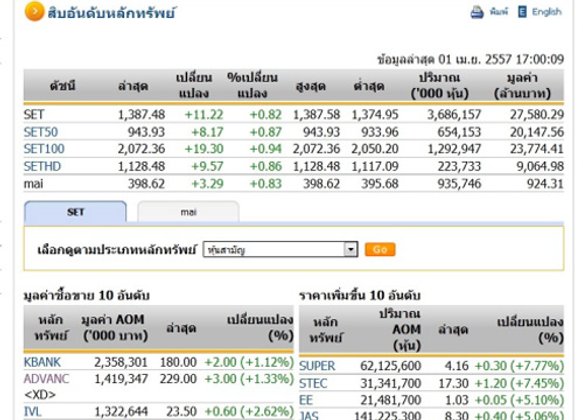
Task: Open the STEC stock link
Action: click(x=313, y=383)
